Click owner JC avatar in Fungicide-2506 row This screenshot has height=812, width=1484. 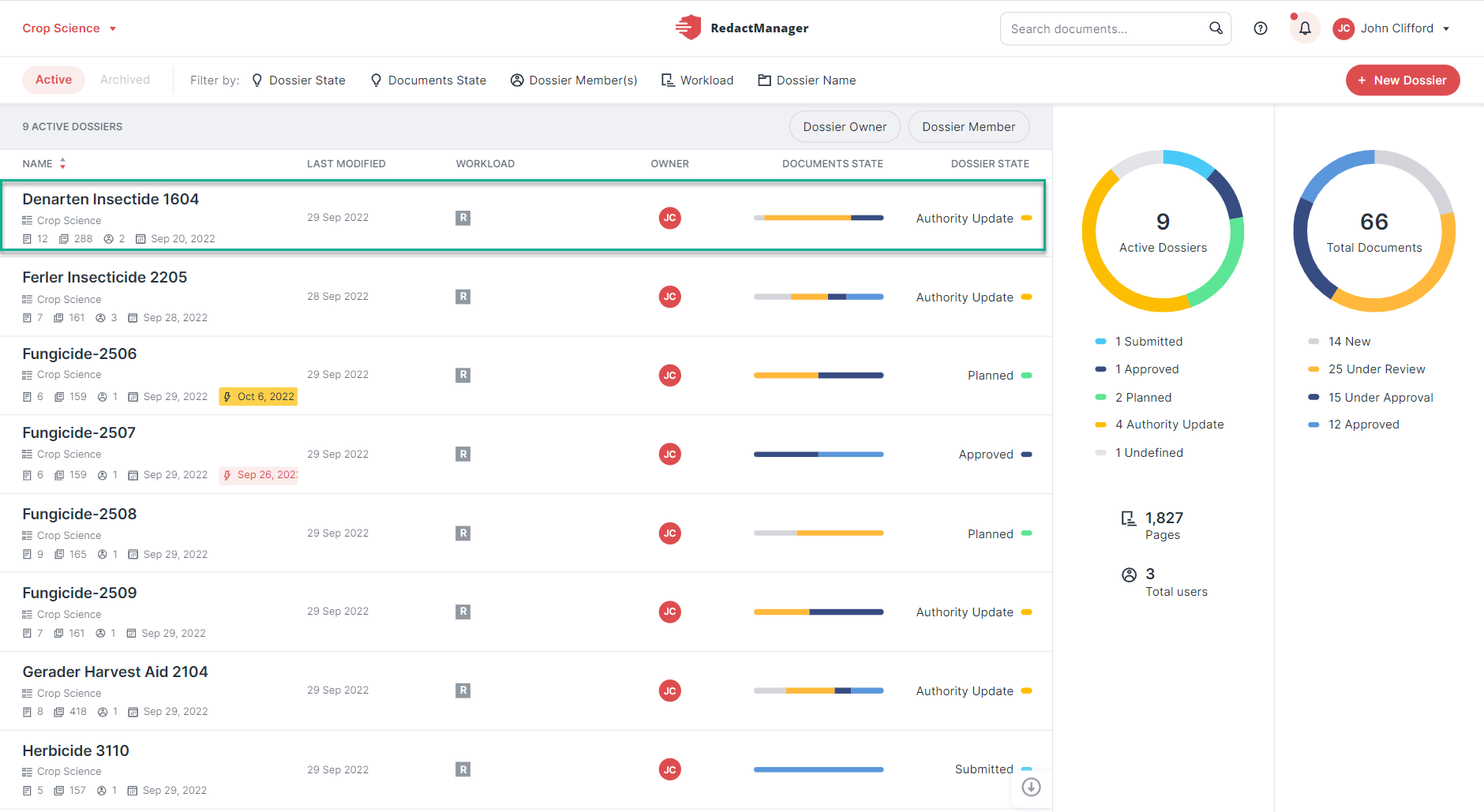(670, 375)
